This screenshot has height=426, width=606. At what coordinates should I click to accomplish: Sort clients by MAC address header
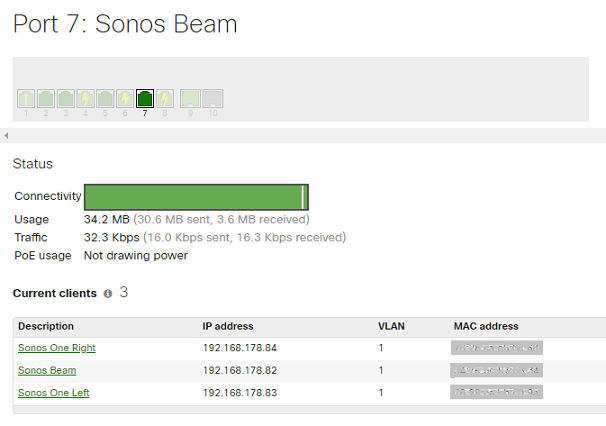tap(486, 326)
